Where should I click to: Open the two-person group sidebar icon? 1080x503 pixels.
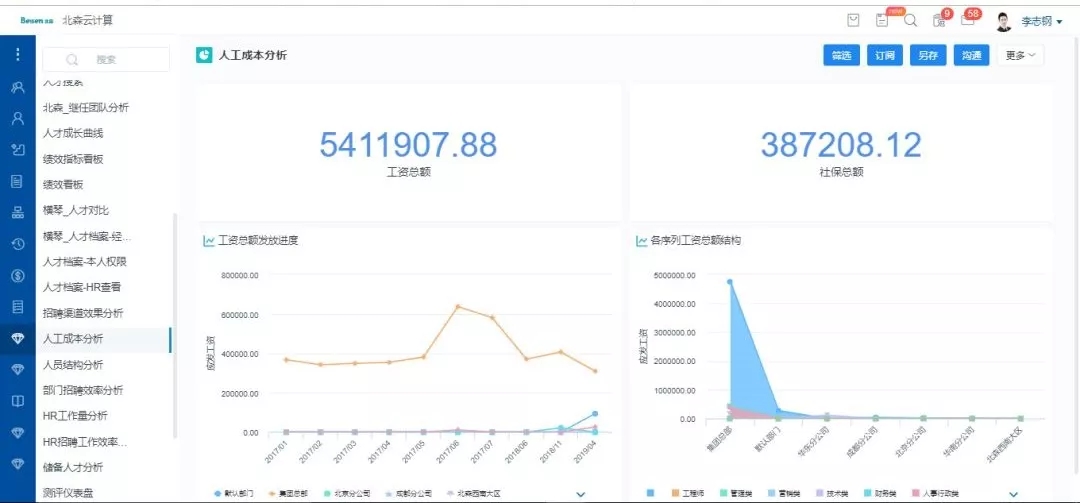coord(18,88)
